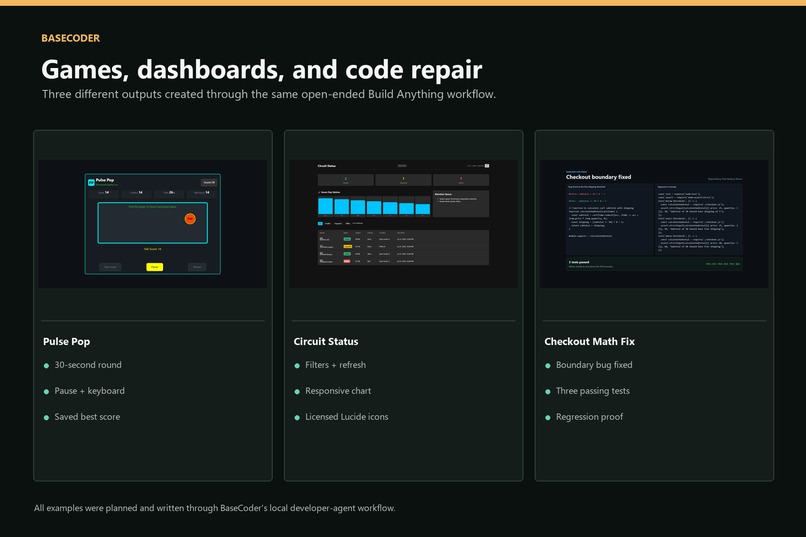Click the "Circuit Status" card title
The height and width of the screenshot is (537, 806).
326,342
